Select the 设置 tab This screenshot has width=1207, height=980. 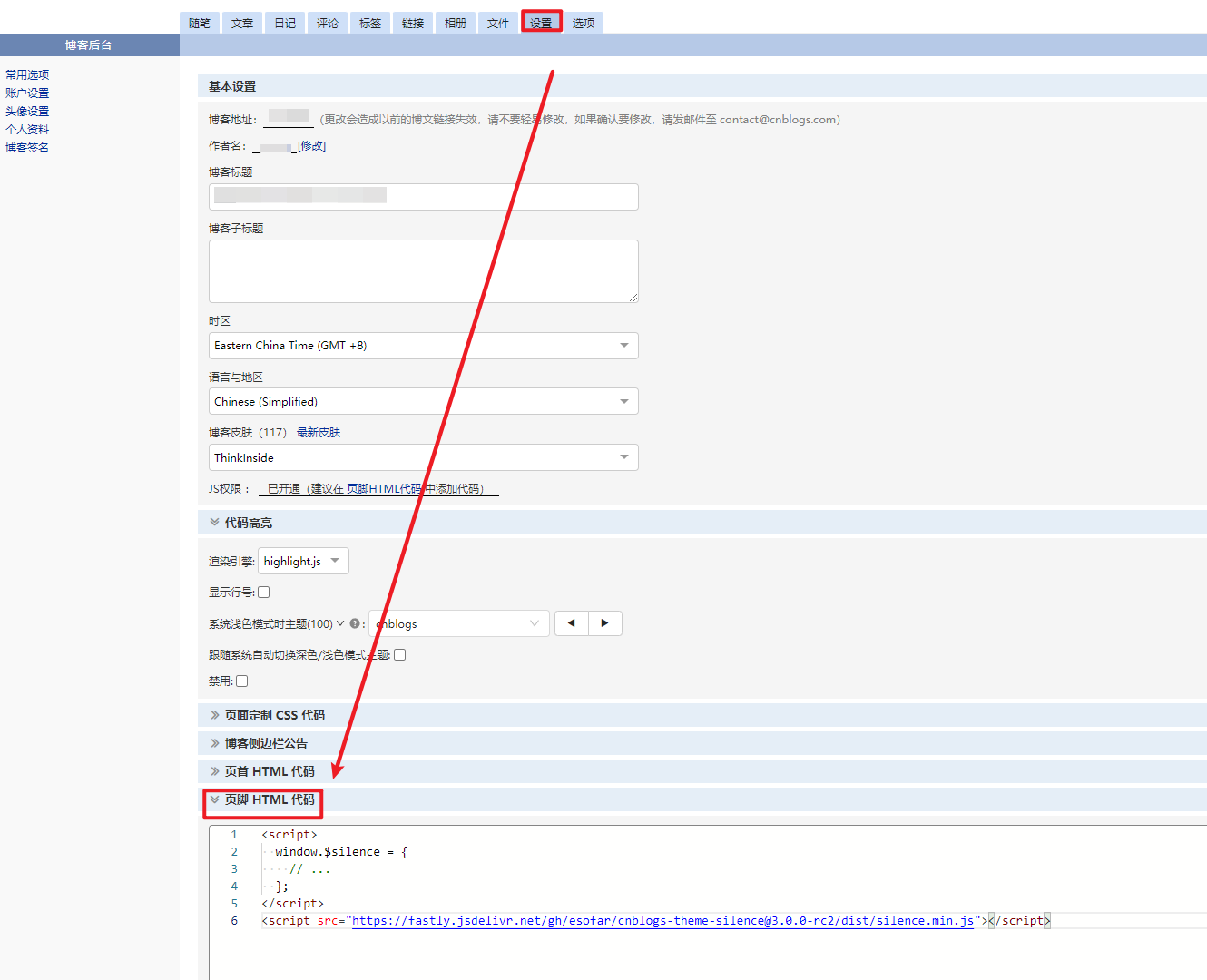(541, 23)
